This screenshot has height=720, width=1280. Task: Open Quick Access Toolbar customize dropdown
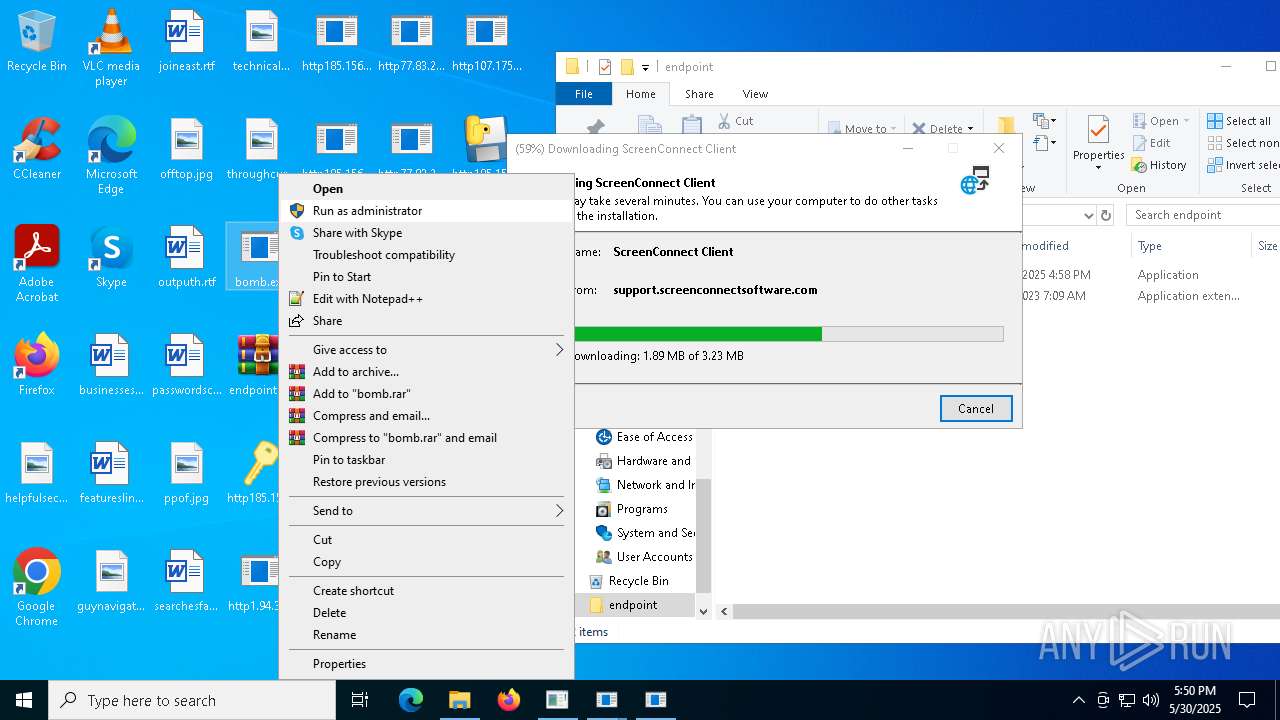[x=645, y=67]
